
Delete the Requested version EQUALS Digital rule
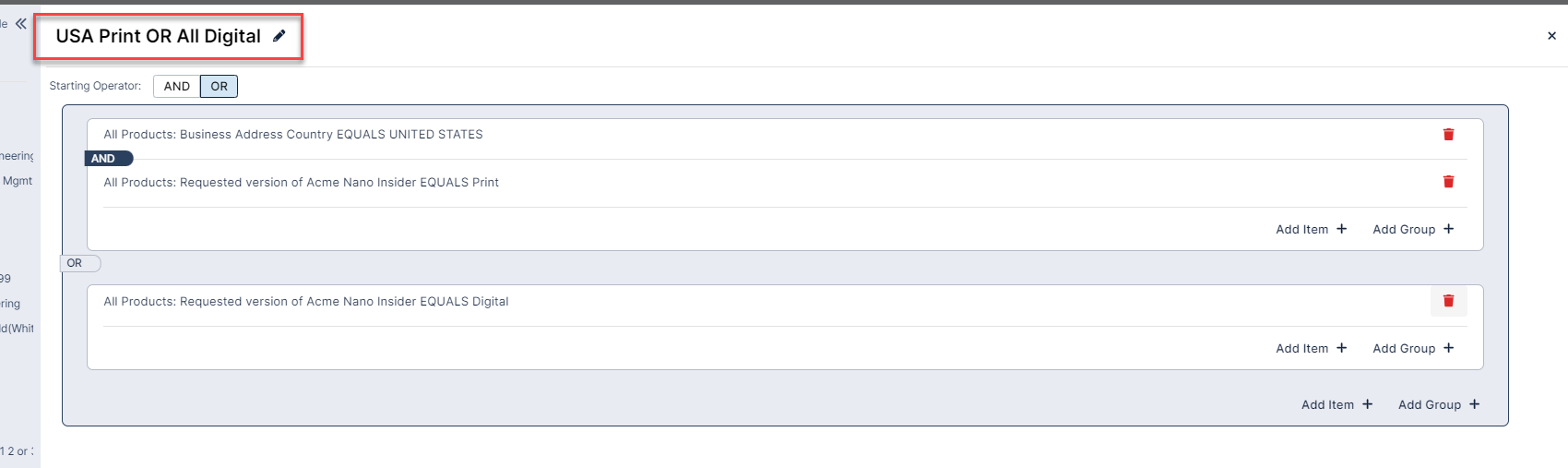[1448, 301]
